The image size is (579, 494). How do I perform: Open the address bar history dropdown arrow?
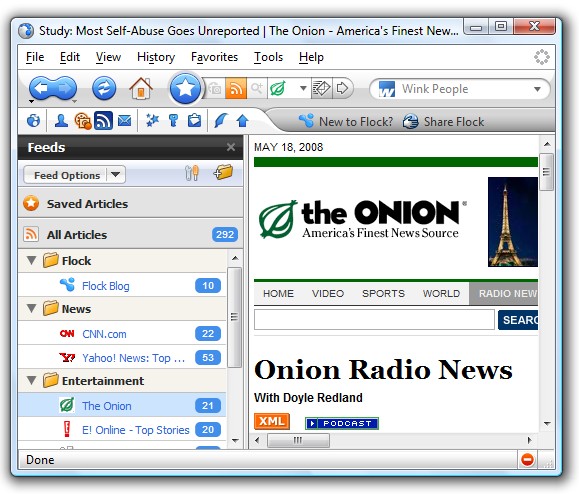click(x=303, y=88)
